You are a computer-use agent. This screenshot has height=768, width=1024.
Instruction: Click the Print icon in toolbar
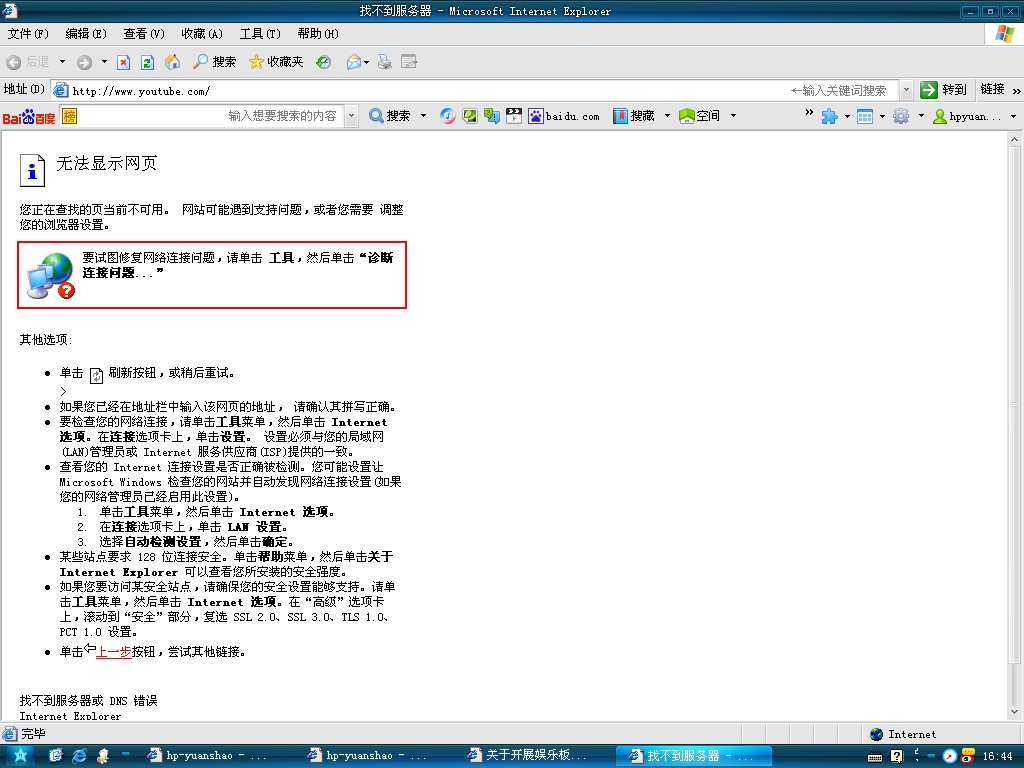[385, 62]
